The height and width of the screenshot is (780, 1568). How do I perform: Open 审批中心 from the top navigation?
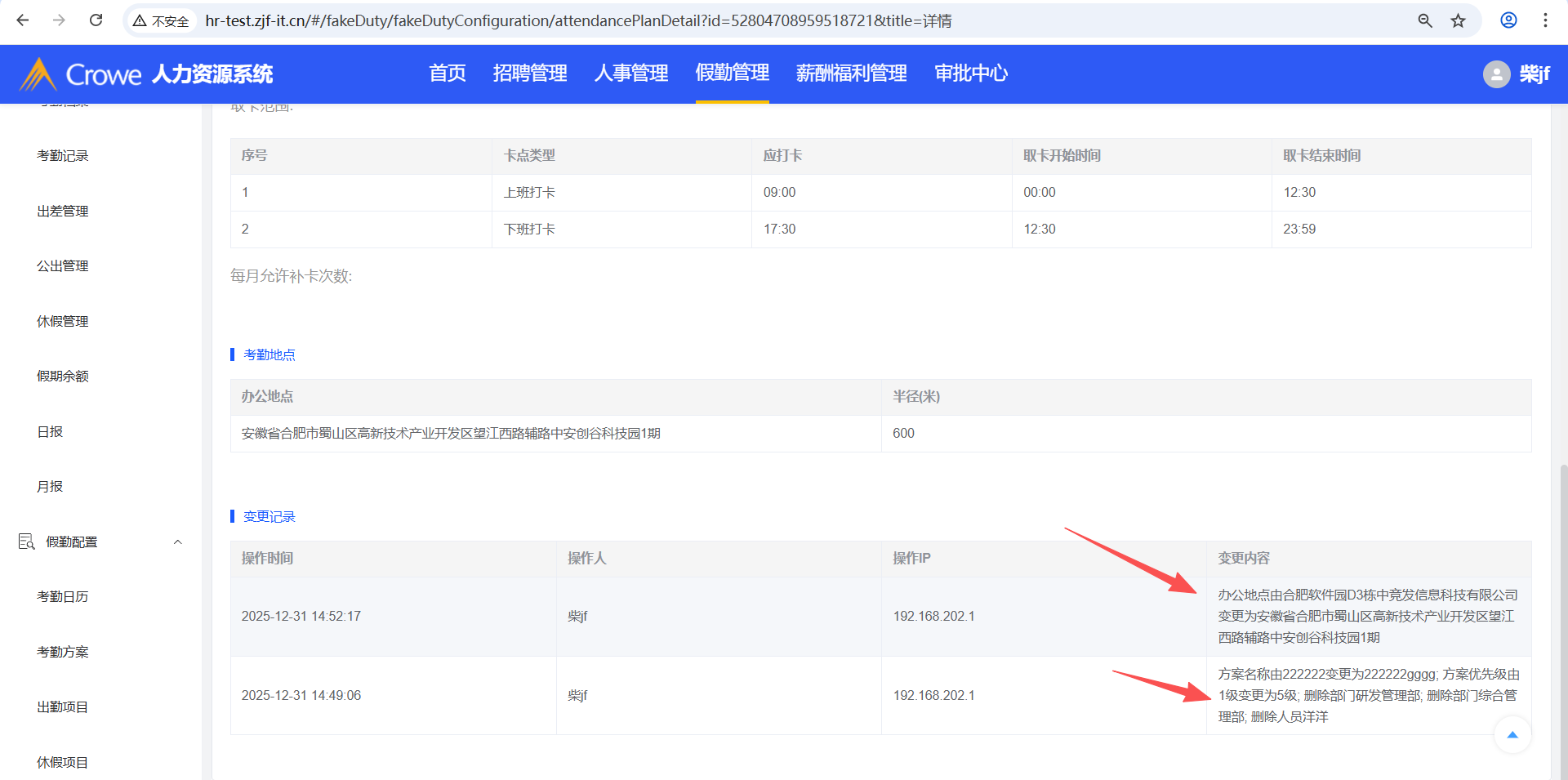coord(971,74)
